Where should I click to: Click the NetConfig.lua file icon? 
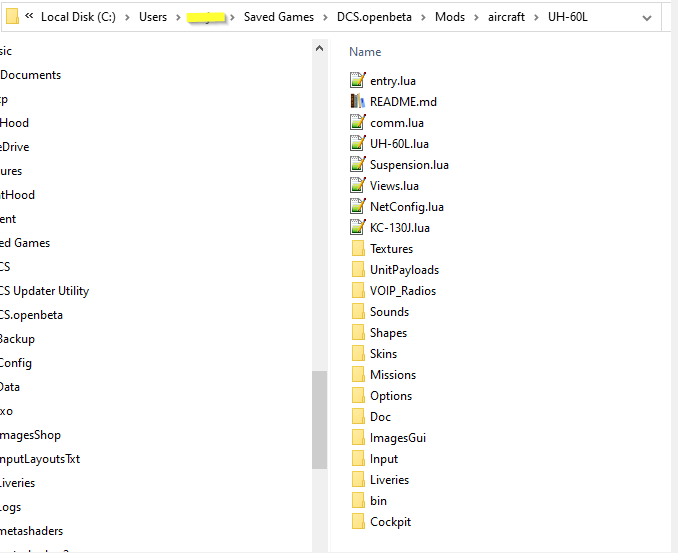pyautogui.click(x=358, y=206)
